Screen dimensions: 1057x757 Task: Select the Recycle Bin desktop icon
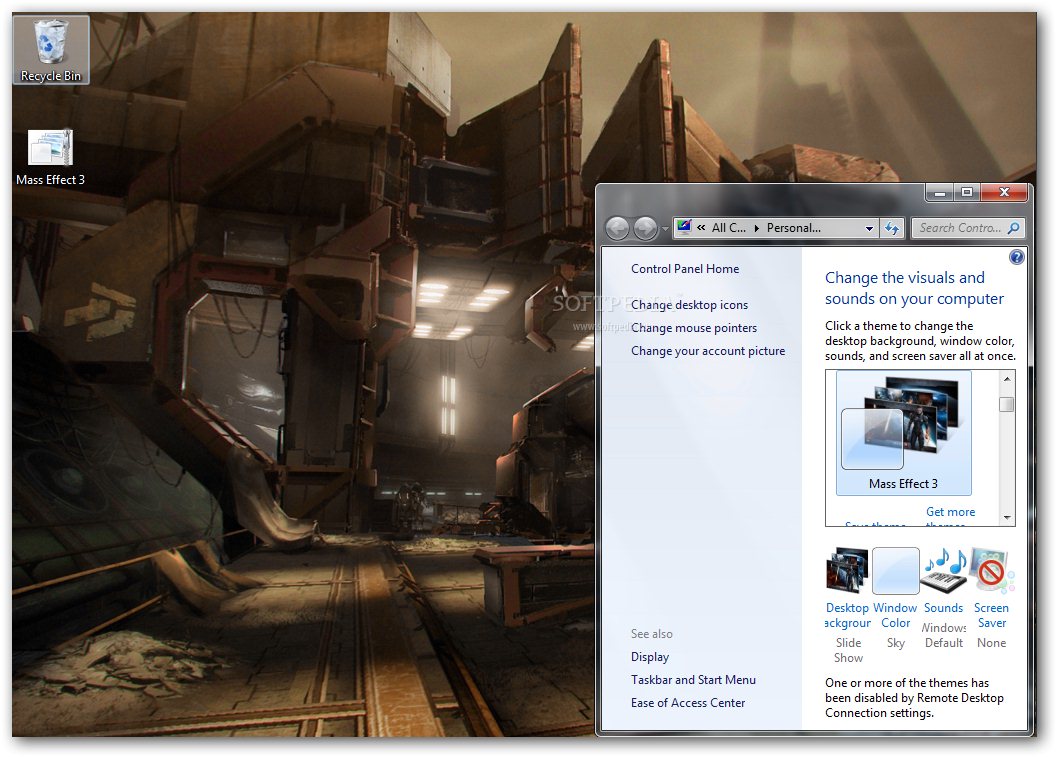(x=51, y=50)
